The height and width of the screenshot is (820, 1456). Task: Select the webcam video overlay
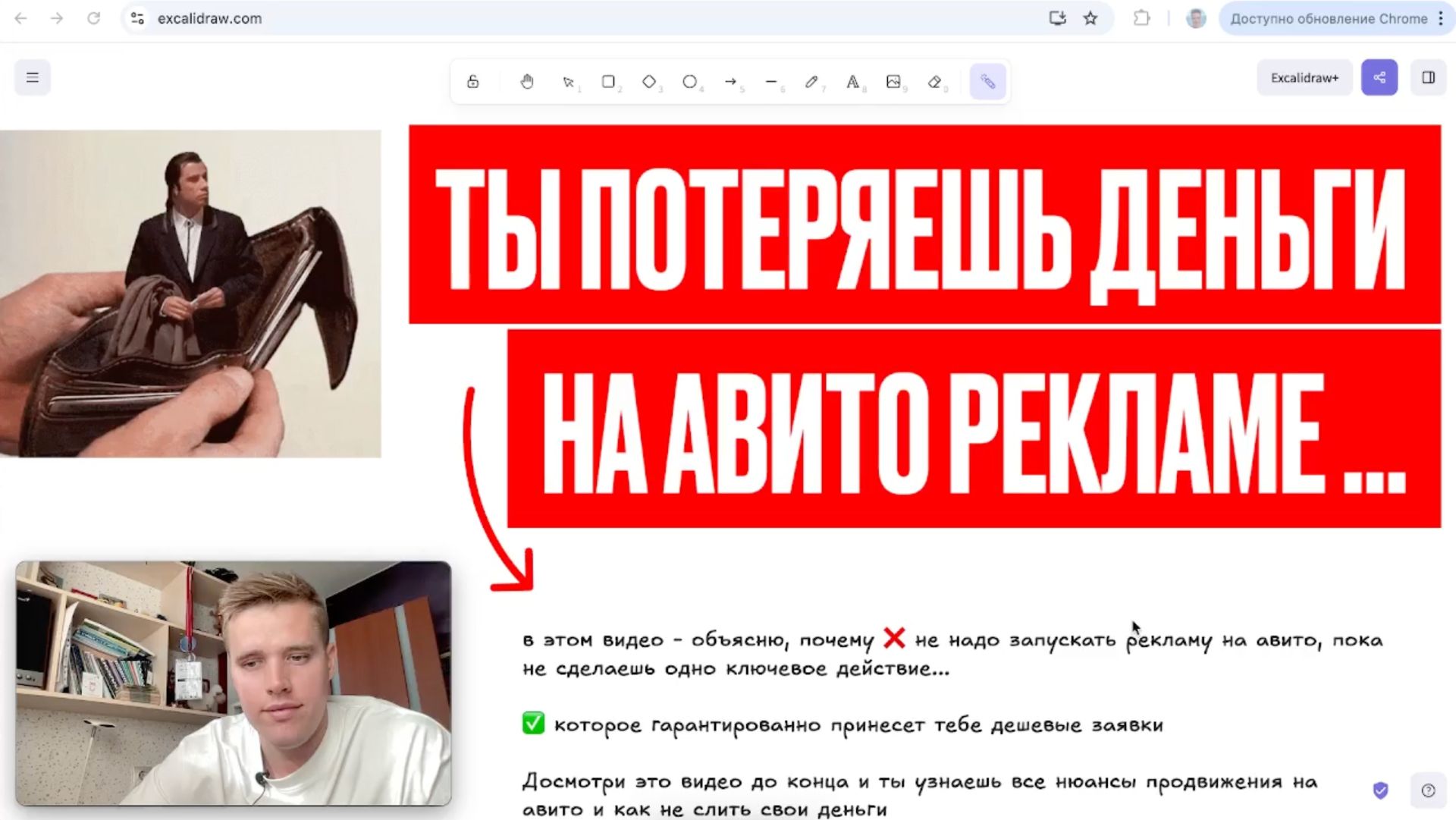point(234,683)
